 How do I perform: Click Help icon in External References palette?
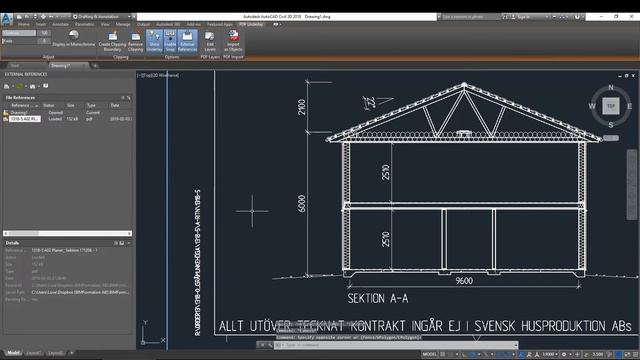click(46, 86)
